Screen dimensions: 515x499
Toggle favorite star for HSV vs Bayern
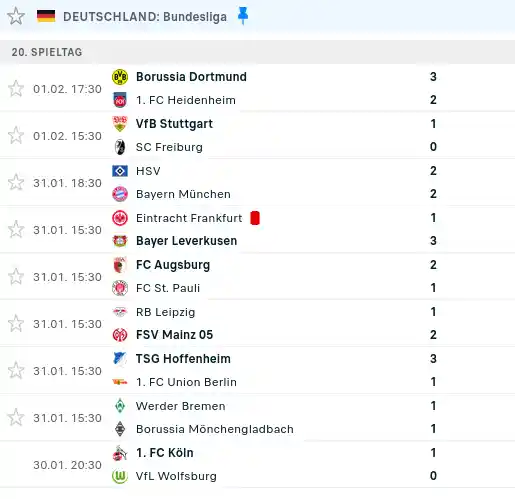(x=16, y=183)
